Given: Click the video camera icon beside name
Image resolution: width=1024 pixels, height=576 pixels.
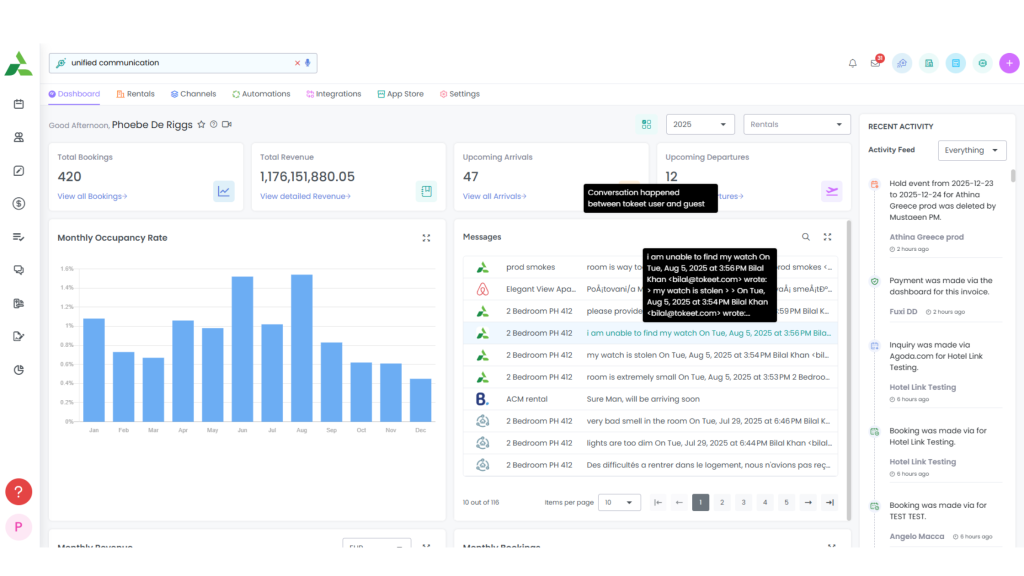Looking at the screenshot, I should pyautogui.click(x=227, y=124).
